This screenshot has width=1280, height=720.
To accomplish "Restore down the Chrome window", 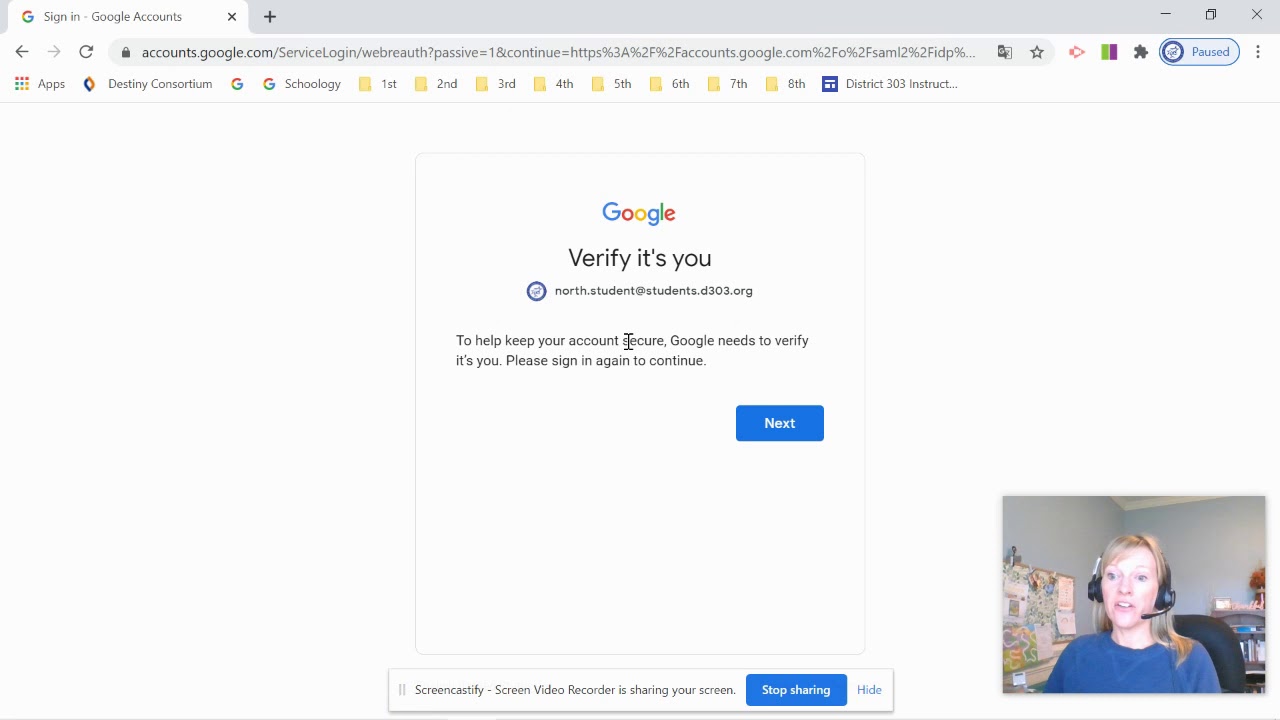I will coord(1211,14).
